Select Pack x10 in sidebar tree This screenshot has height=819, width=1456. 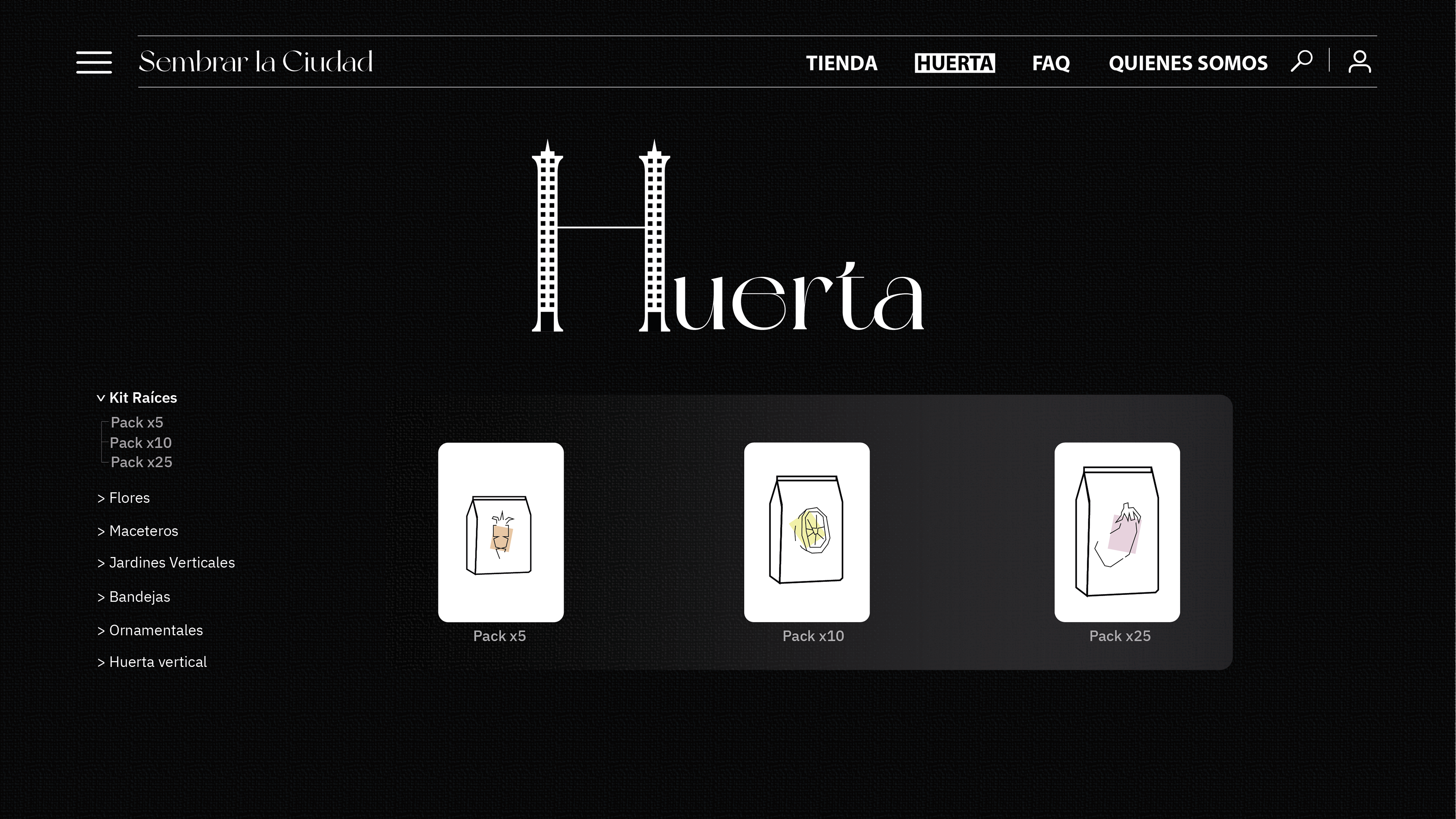pyautogui.click(x=141, y=442)
